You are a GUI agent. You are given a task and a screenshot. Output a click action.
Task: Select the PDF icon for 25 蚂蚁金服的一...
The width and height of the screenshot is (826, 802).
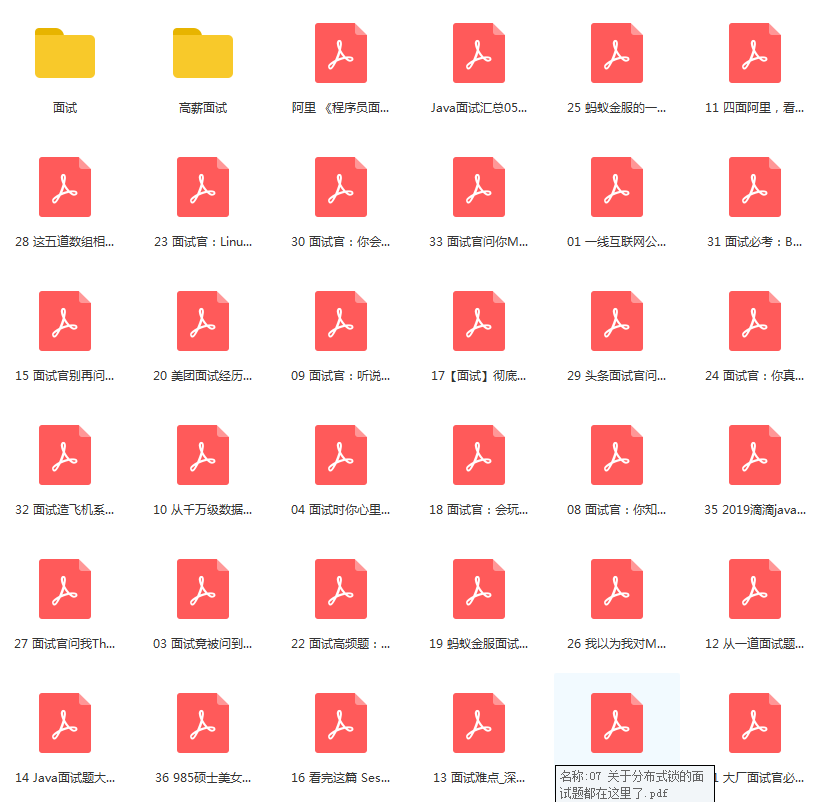pyautogui.click(x=617, y=53)
